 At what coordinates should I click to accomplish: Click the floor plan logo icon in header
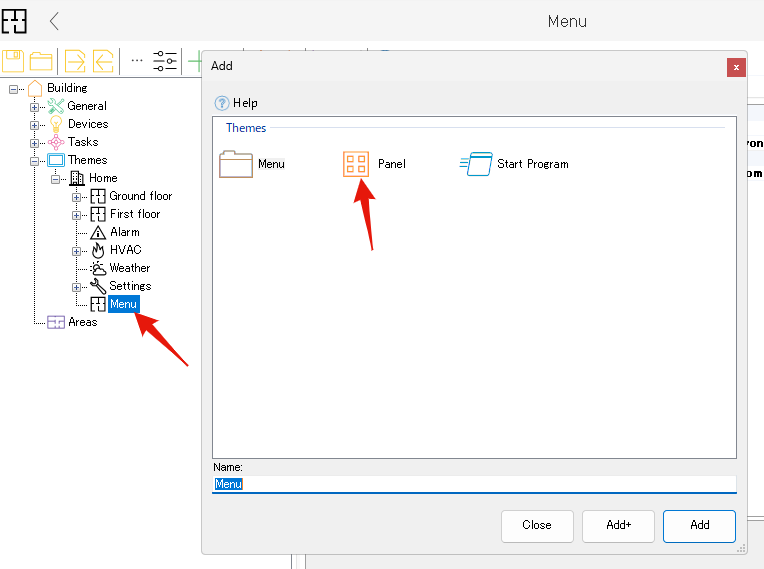tap(14, 21)
